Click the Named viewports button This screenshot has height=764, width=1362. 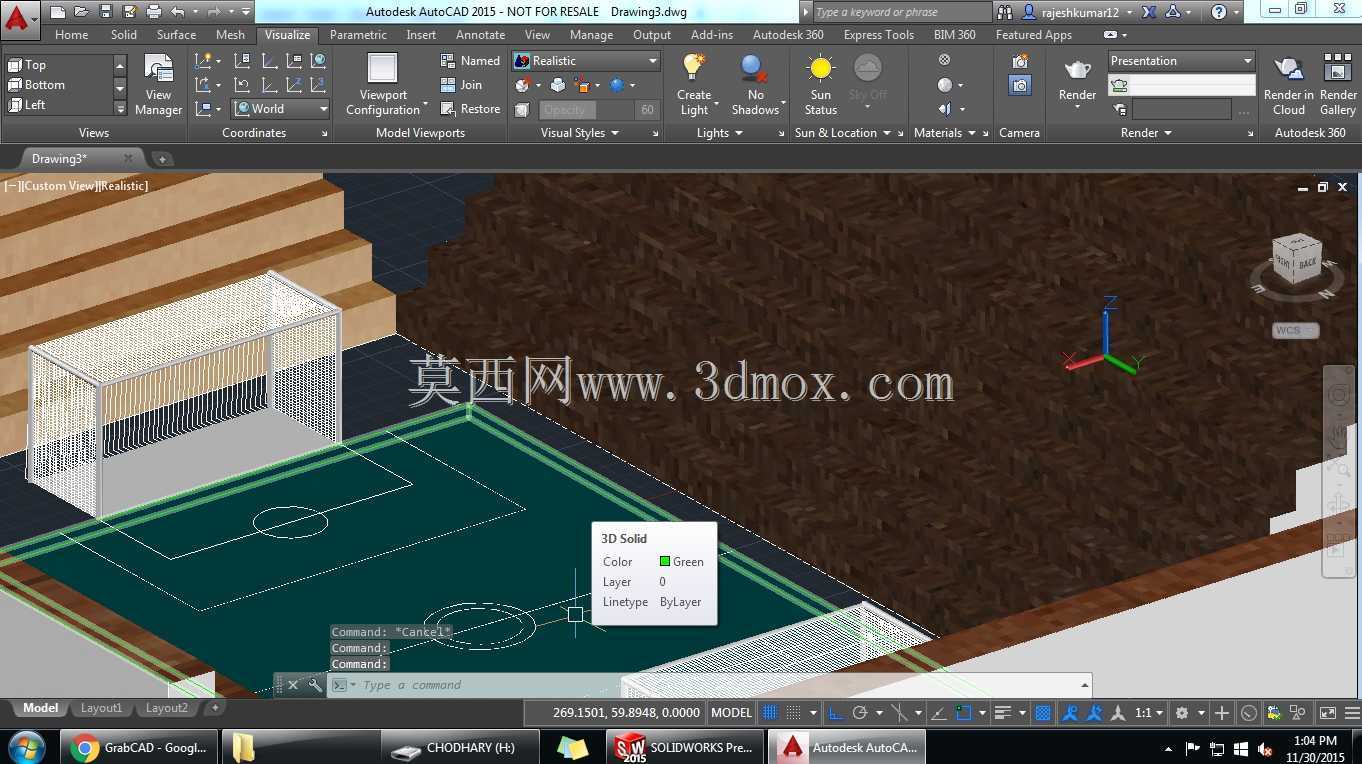[x=470, y=61]
